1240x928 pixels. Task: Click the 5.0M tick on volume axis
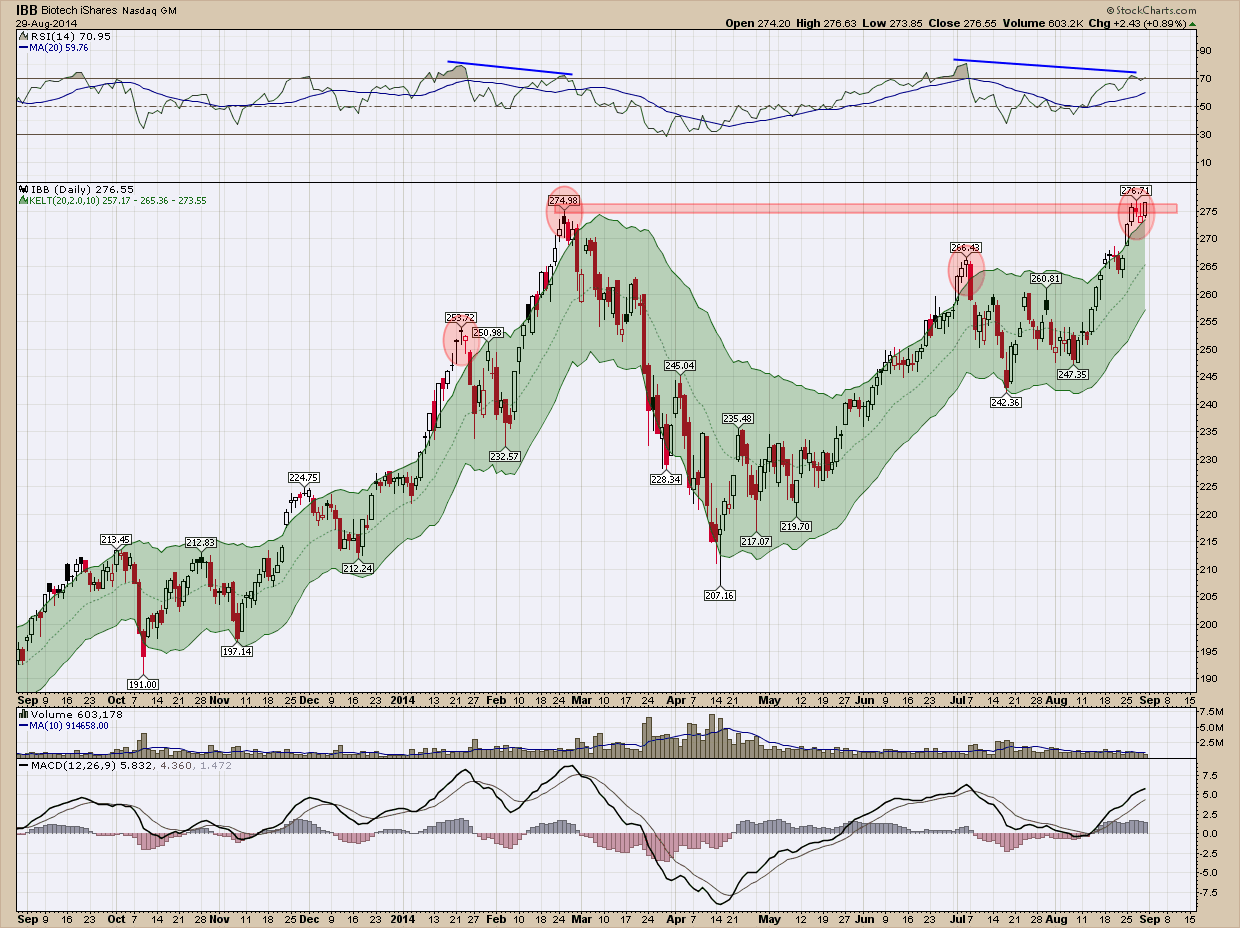pos(1210,728)
